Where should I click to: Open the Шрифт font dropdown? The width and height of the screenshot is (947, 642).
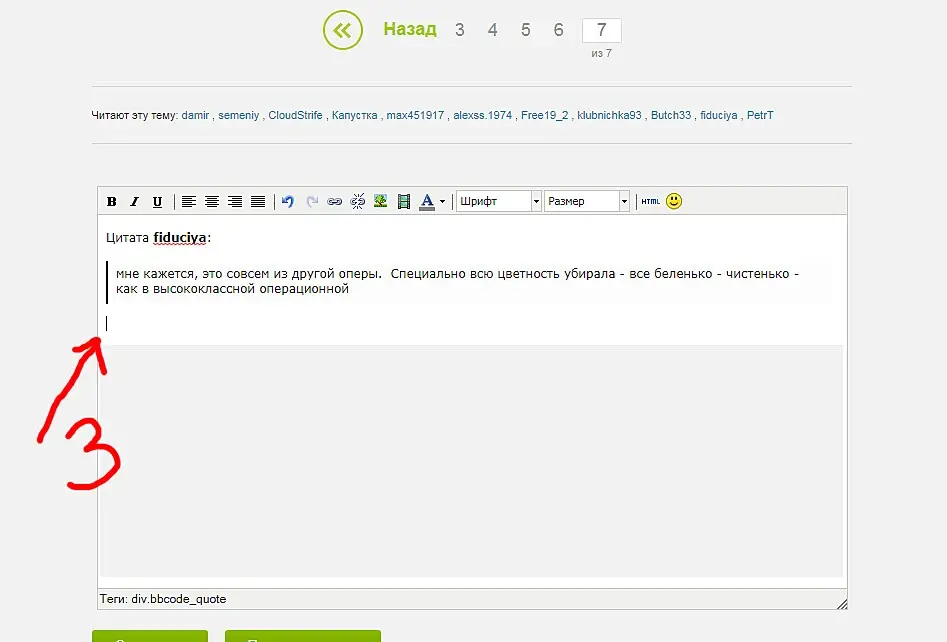click(498, 201)
